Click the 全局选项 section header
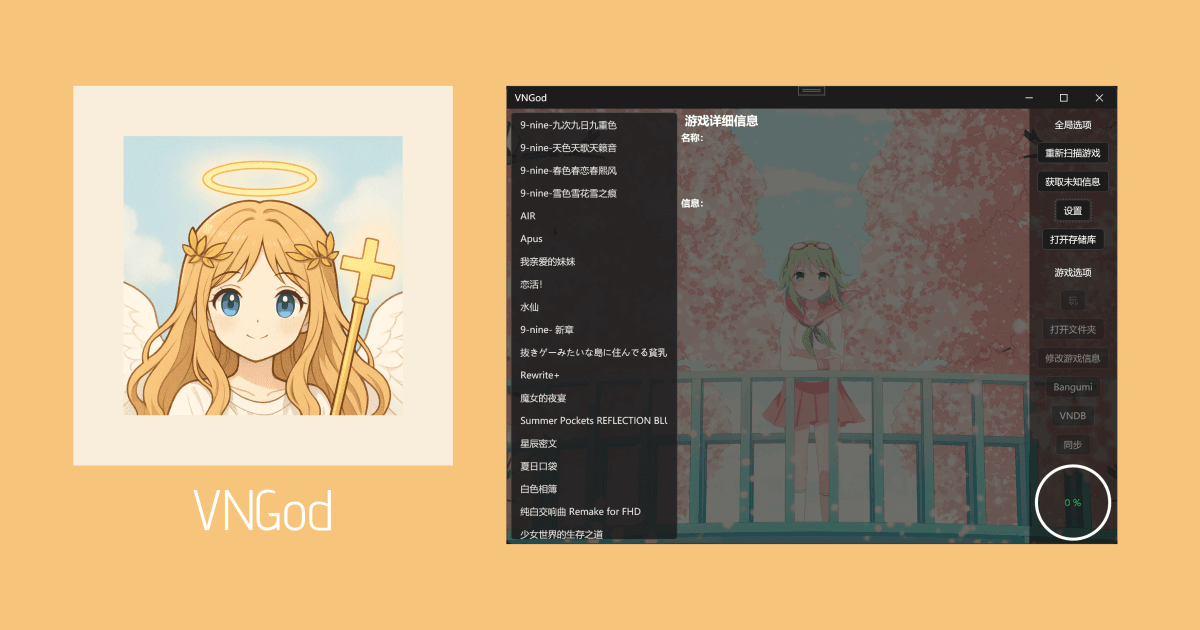This screenshot has height=630, width=1200. tap(1070, 124)
